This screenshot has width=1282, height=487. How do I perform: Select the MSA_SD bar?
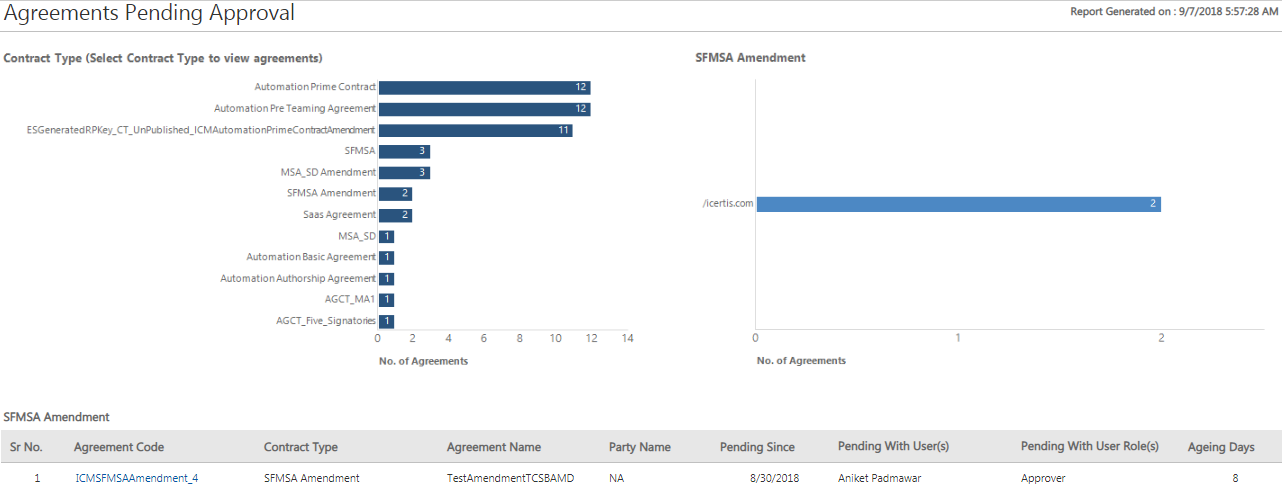coord(387,237)
